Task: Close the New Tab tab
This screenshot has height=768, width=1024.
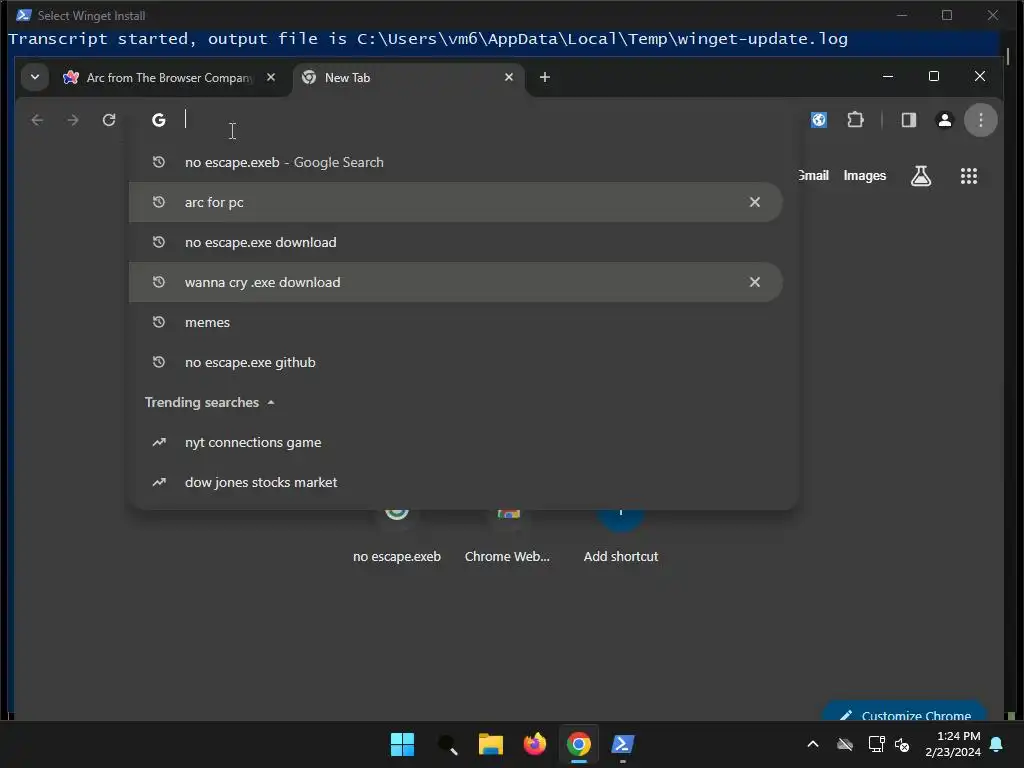Action: tap(509, 77)
